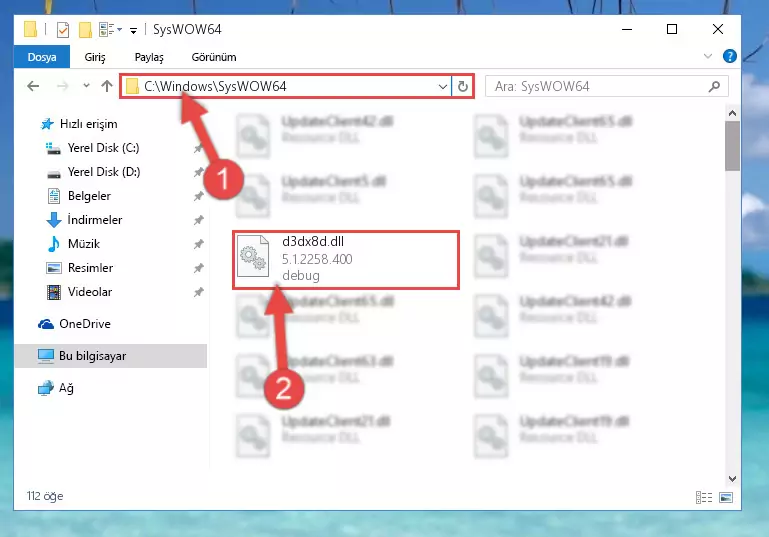Click the Properties quick access toolbar icon
Viewport: 769px width, 537px height.
click(63, 30)
